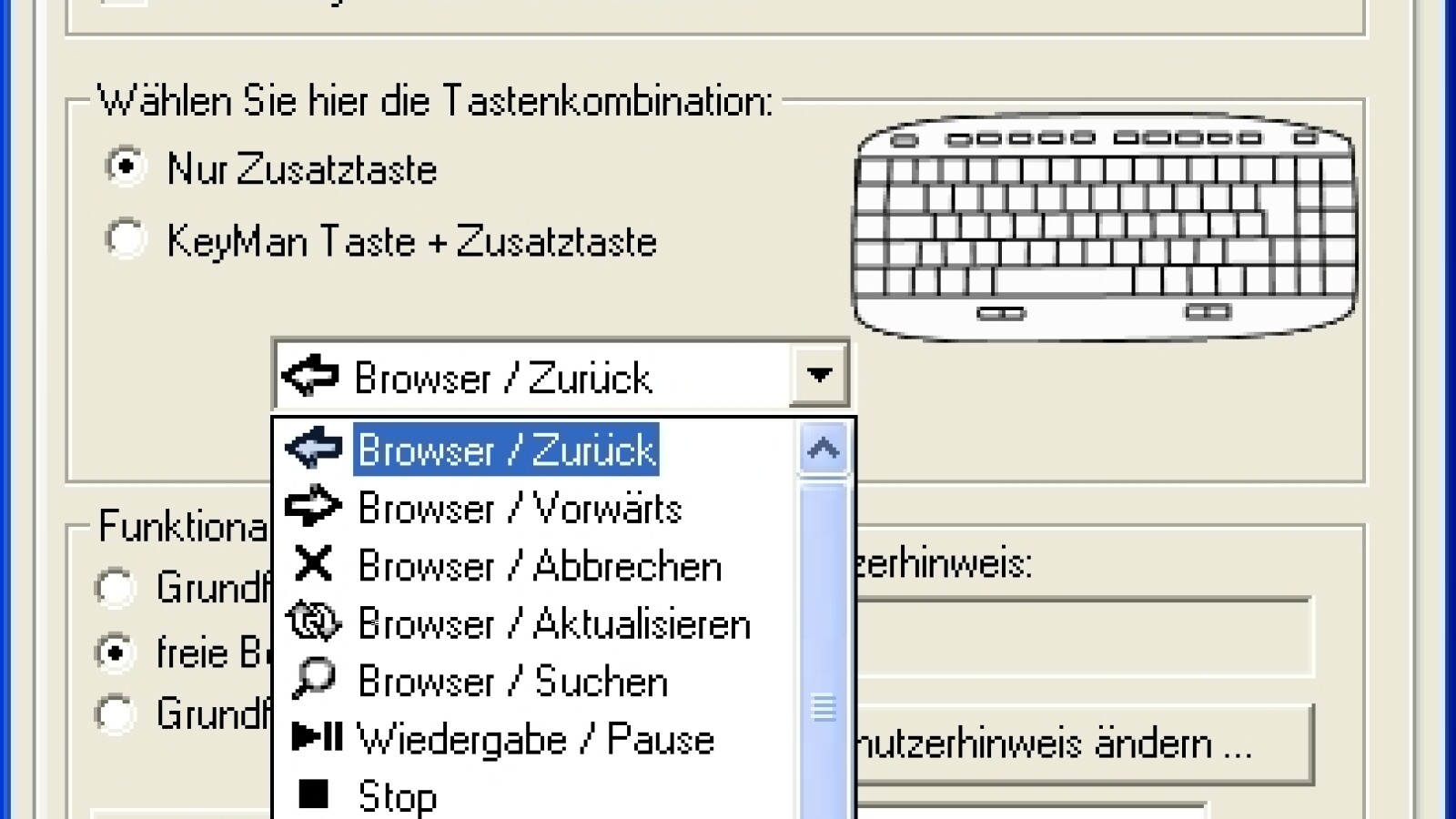The height and width of the screenshot is (819, 1456).
Task: Choose the Wiedergabe / Pause list entry
Action: (x=537, y=738)
